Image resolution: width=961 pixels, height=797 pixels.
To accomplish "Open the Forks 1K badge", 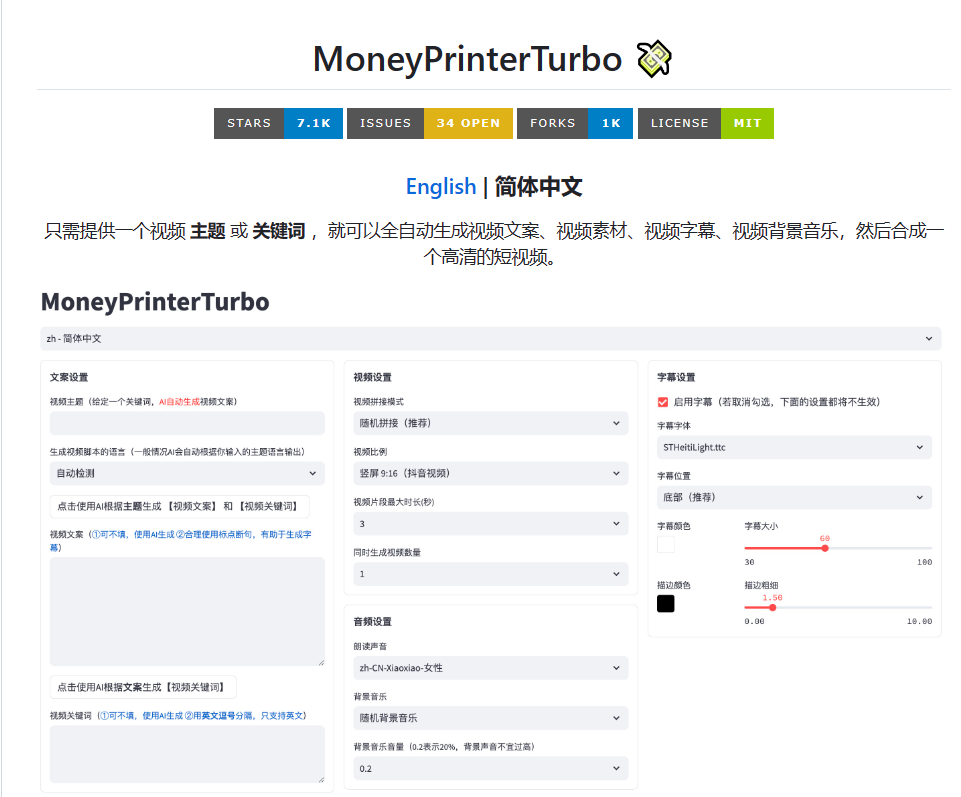I will (575, 123).
